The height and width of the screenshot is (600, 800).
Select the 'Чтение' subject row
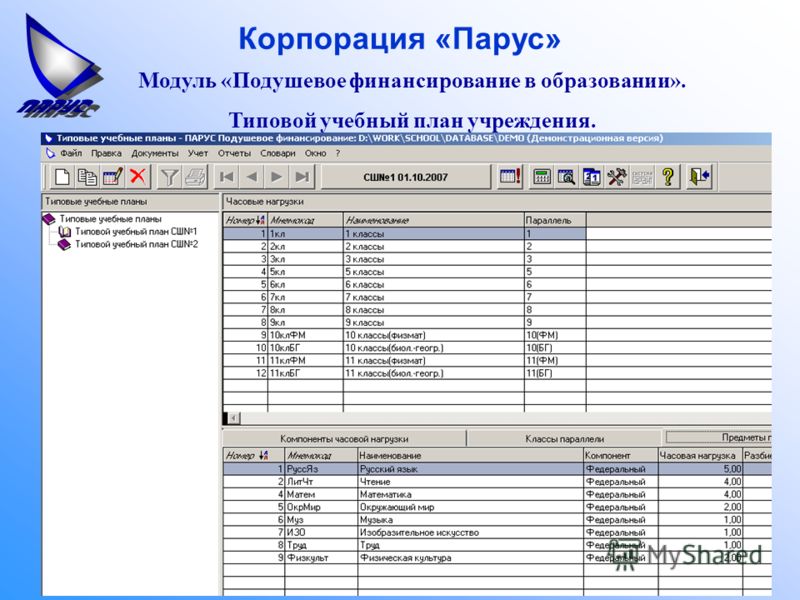tap(497, 482)
